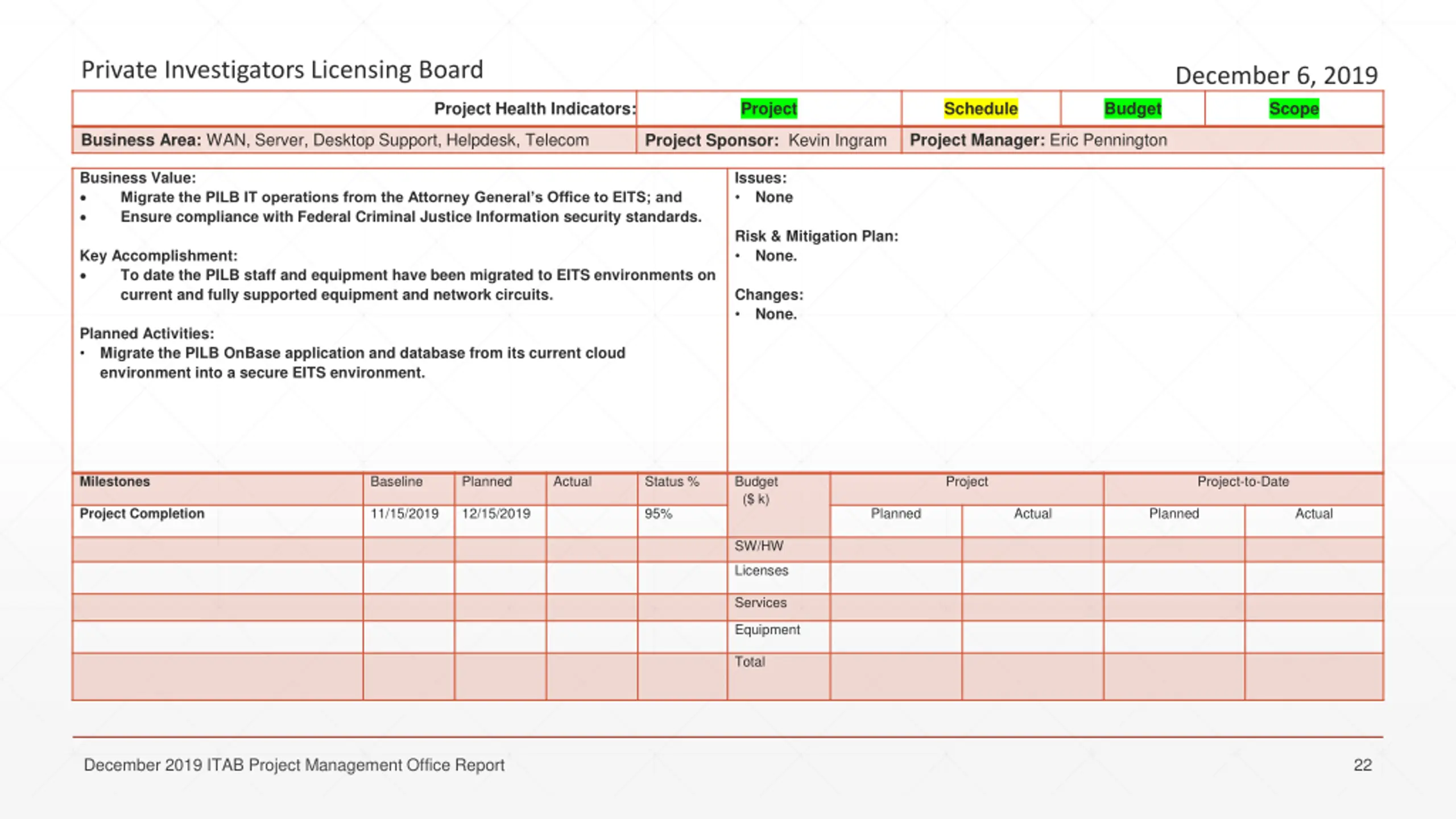
Task: Click the 'Risk & Mitigation Plan:' heading
Action: (816, 236)
